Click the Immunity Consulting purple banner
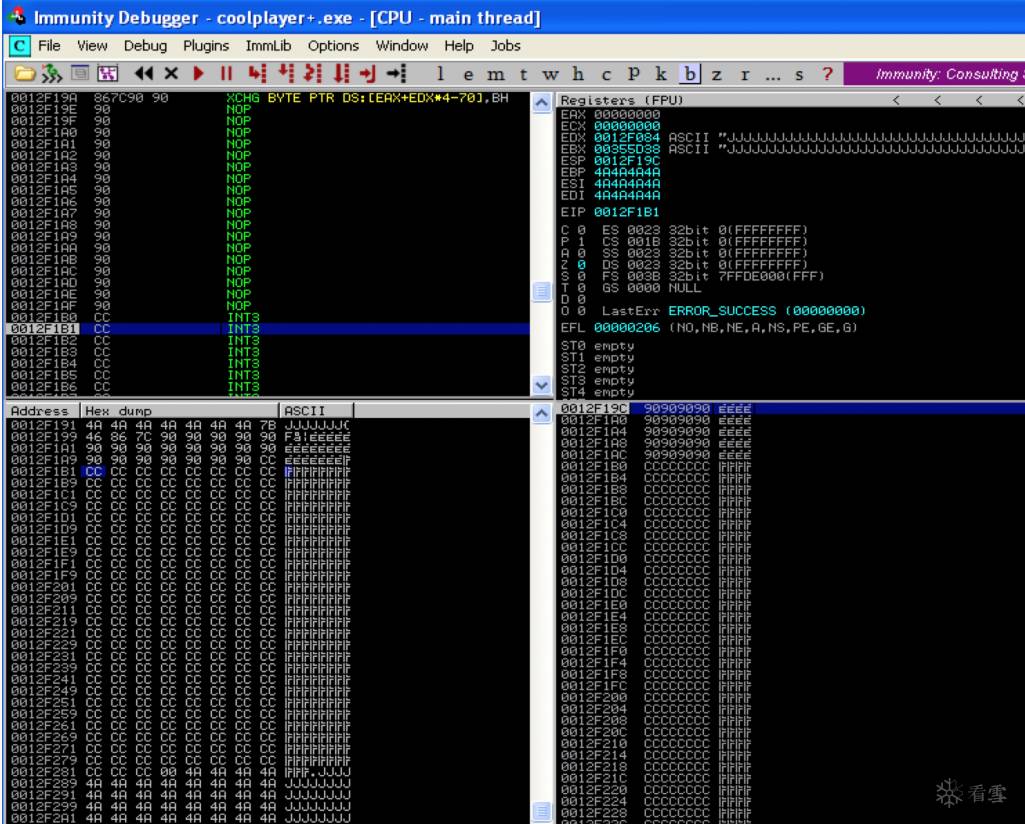Image resolution: width=1025 pixels, height=824 pixels. pos(934,74)
